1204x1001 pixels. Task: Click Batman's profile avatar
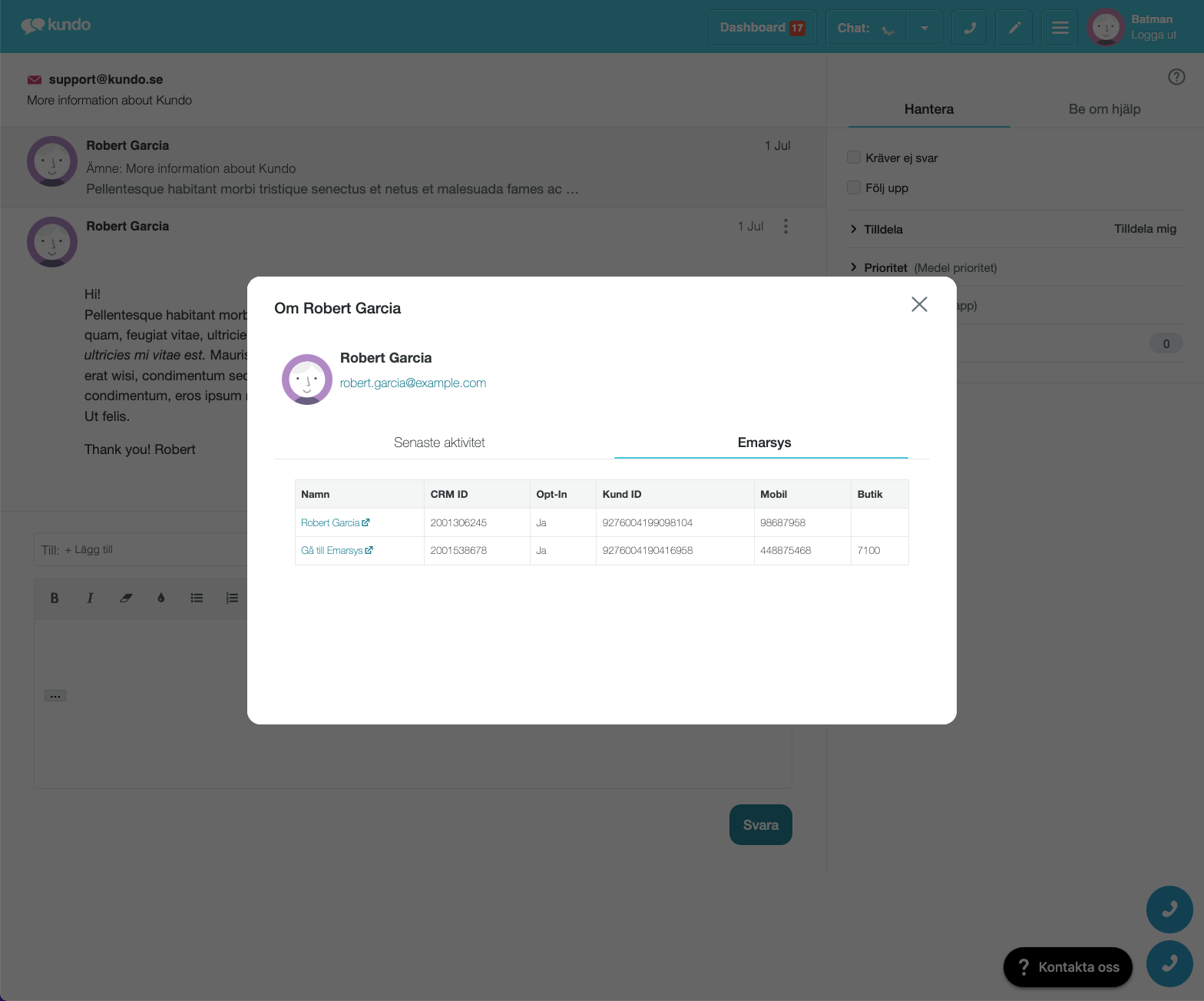[x=1106, y=28]
